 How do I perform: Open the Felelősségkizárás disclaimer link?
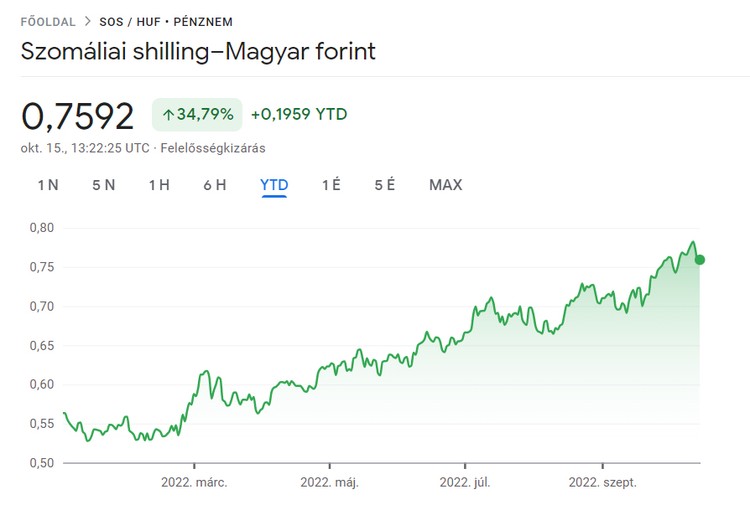tap(220, 148)
